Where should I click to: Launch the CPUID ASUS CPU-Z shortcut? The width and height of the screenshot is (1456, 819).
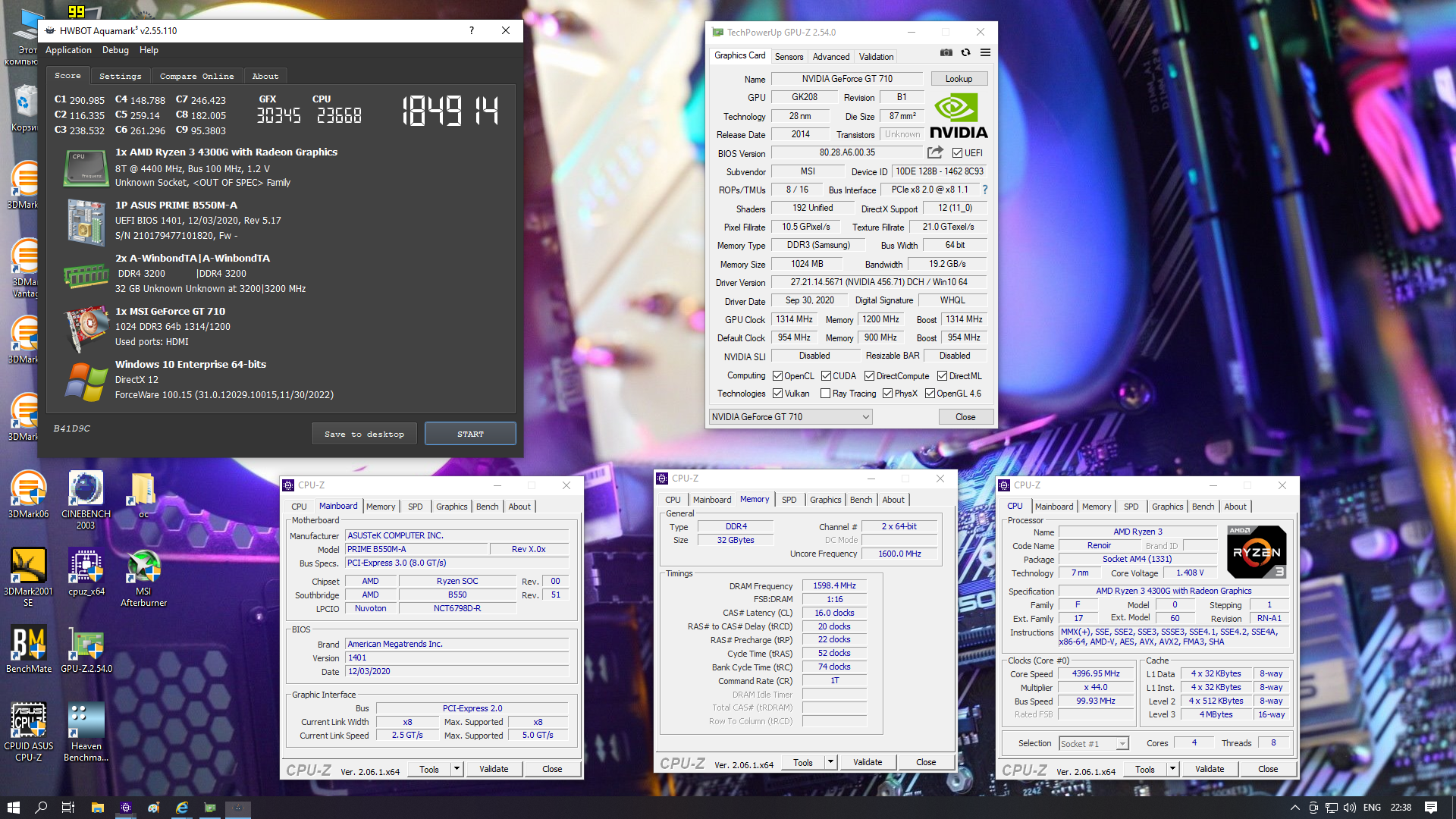[x=28, y=732]
